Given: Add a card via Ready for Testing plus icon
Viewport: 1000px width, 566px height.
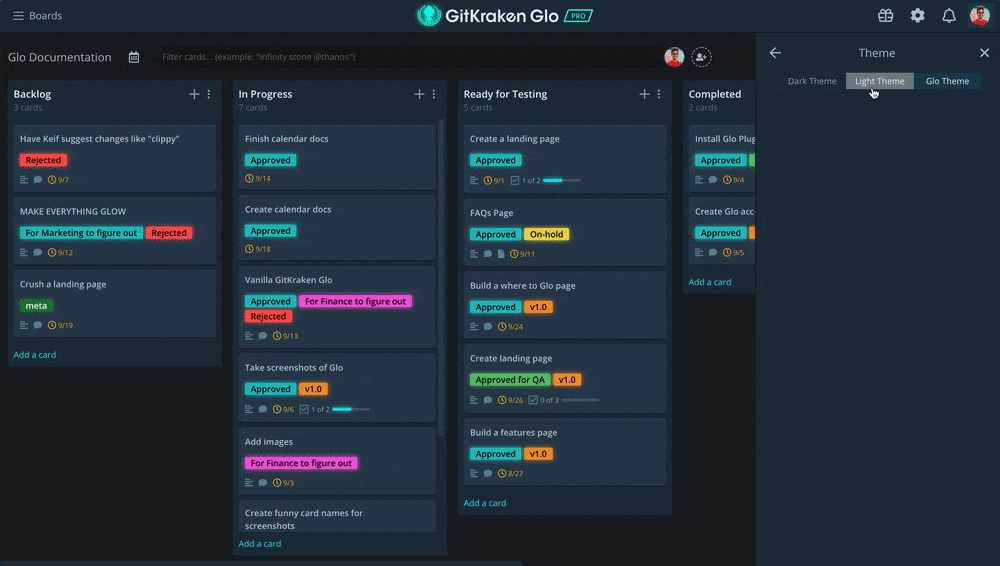Looking at the screenshot, I should coord(644,94).
